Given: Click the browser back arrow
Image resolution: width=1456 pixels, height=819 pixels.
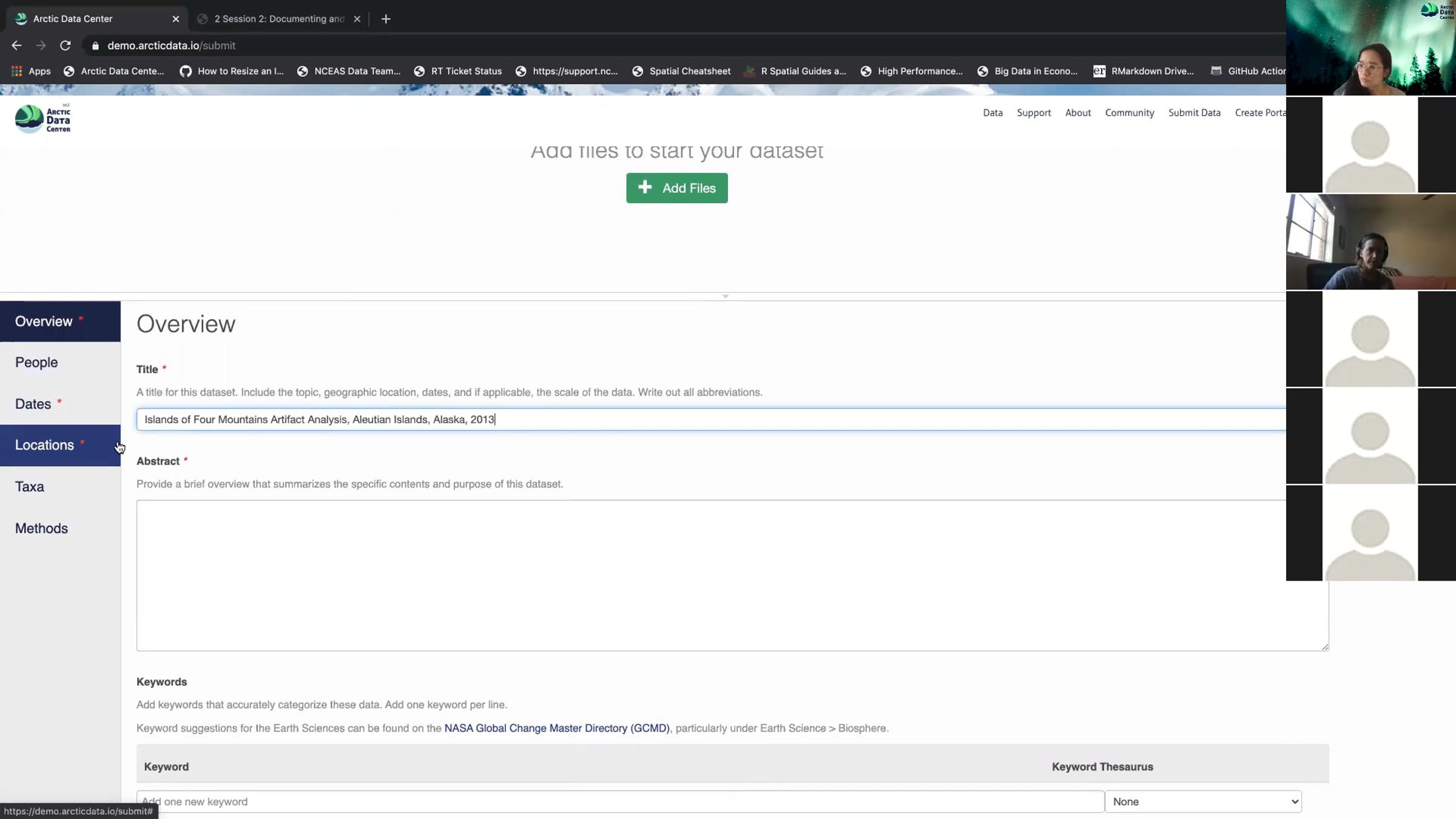Looking at the screenshot, I should (x=16, y=45).
